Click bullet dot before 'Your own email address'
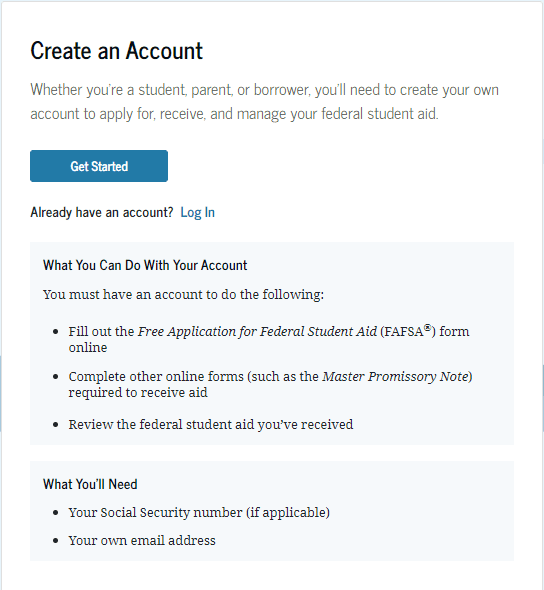This screenshot has width=544, height=590. tap(56, 541)
